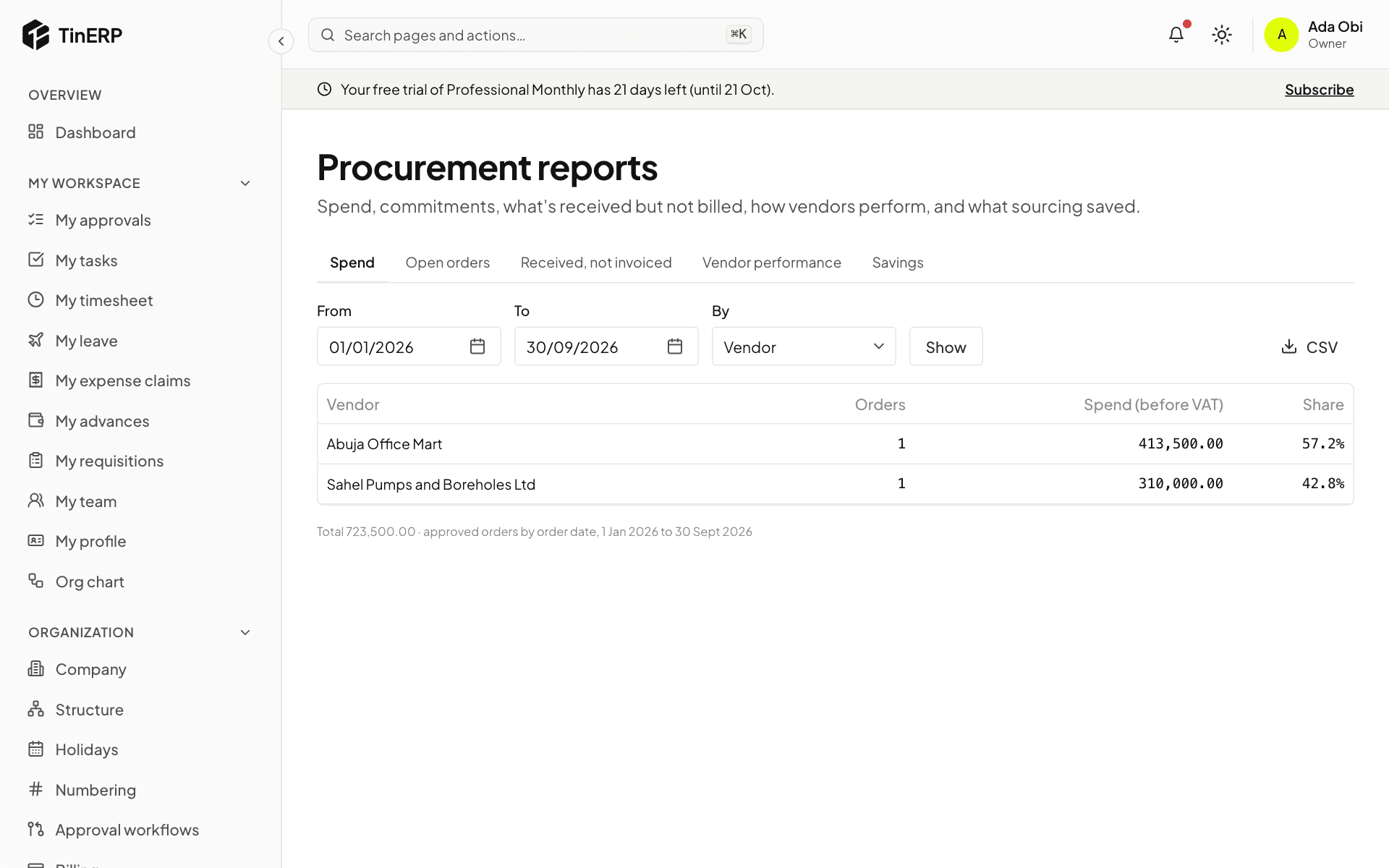Toggle light/dark theme sun icon
Screen dimensions: 1389x868
1222,35
